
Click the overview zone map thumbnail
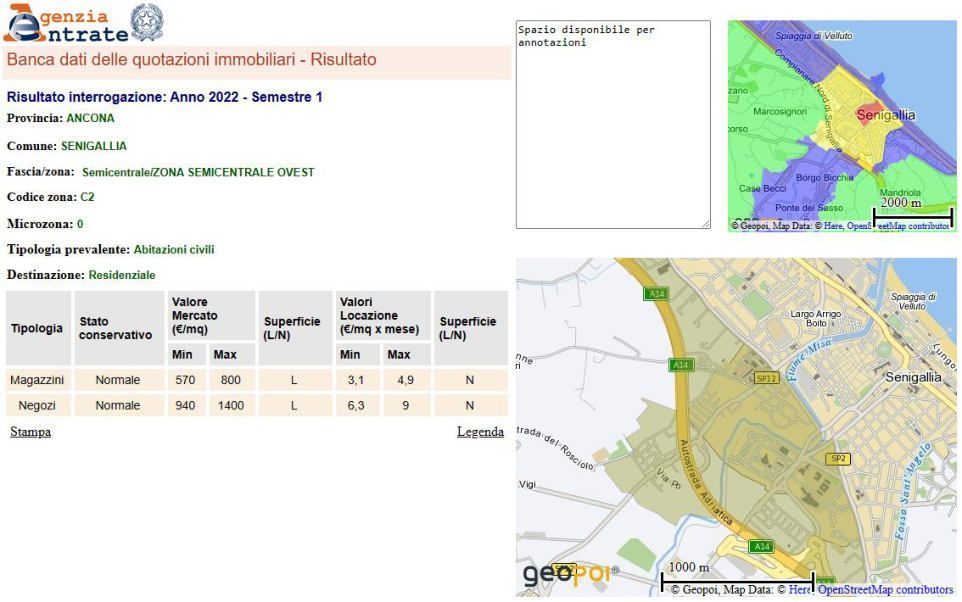click(x=842, y=126)
